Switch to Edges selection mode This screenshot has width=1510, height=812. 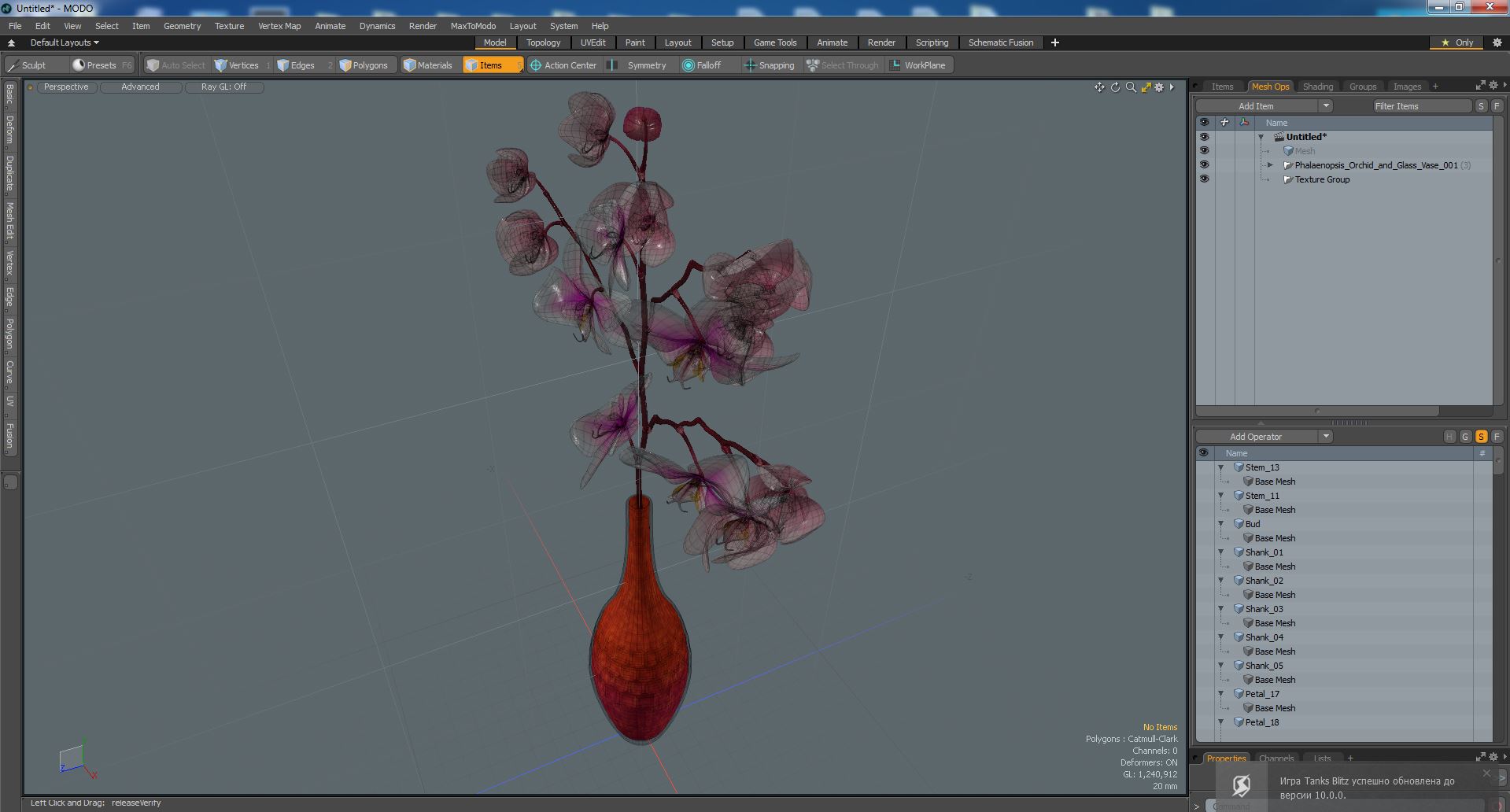(x=302, y=65)
